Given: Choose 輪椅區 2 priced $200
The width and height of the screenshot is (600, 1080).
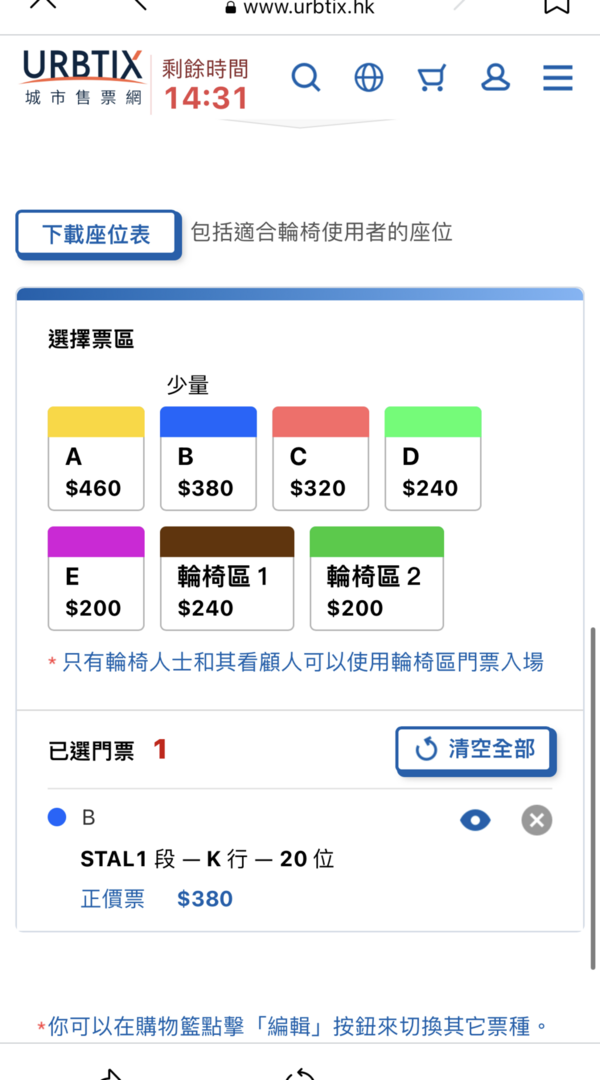Looking at the screenshot, I should (x=377, y=579).
